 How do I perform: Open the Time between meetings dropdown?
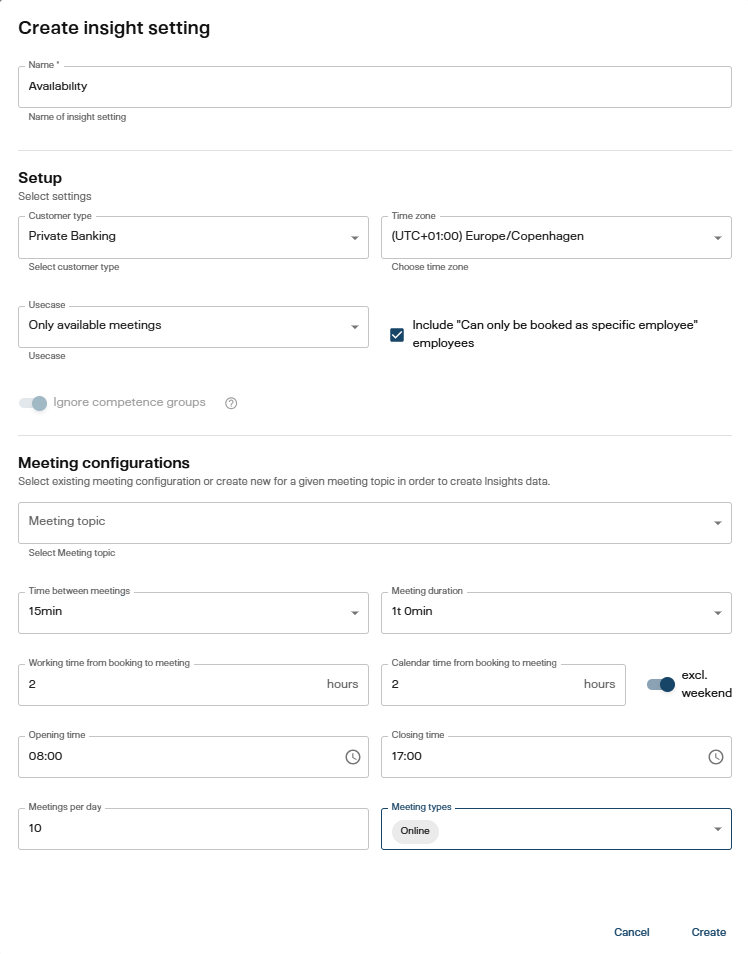(x=357, y=612)
